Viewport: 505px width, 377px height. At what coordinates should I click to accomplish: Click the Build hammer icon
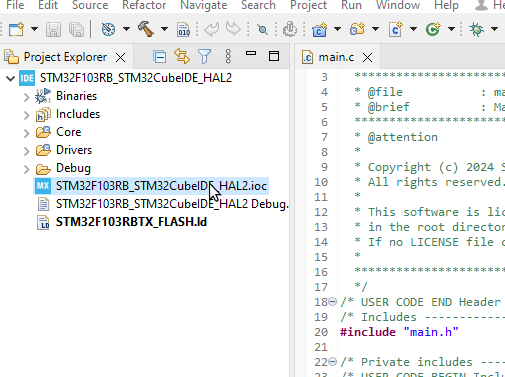[x=146, y=29]
